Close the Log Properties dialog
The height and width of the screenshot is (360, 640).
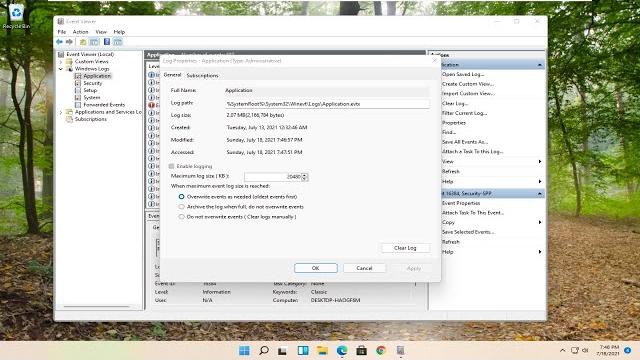pyautogui.click(x=434, y=61)
